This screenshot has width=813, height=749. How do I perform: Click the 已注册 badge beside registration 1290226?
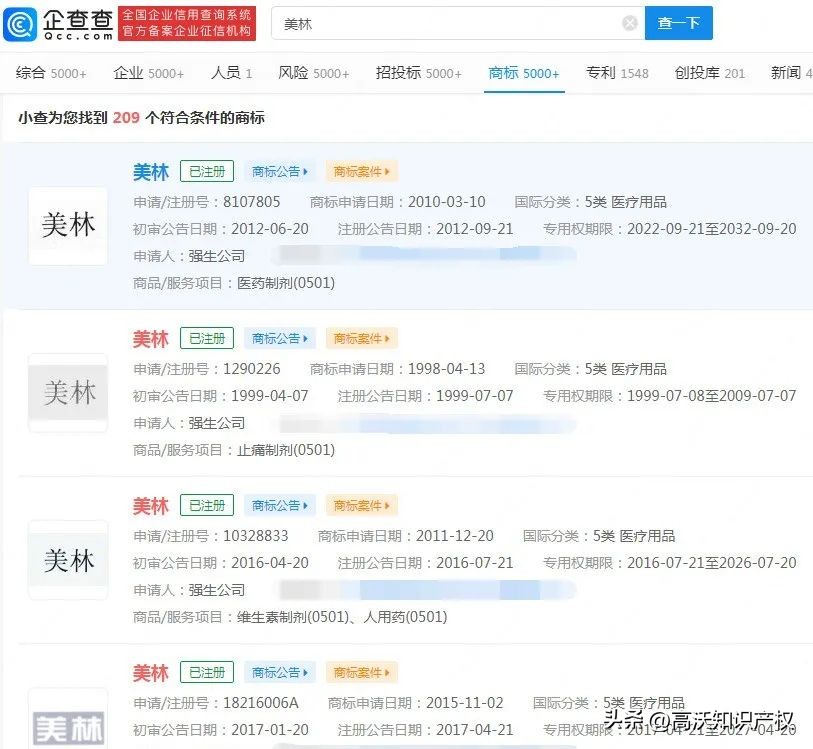pos(206,338)
